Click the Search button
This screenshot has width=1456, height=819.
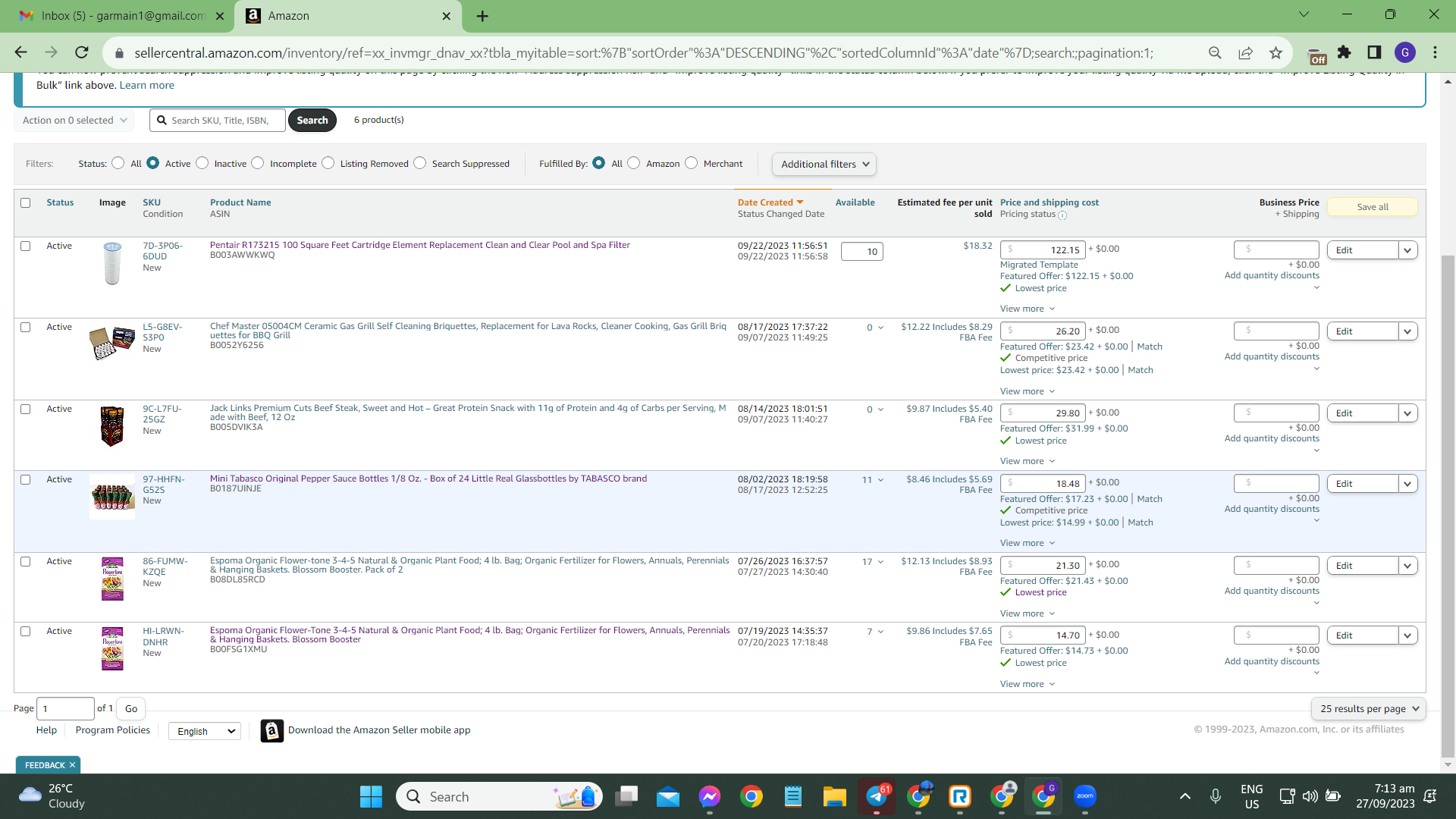[312, 121]
